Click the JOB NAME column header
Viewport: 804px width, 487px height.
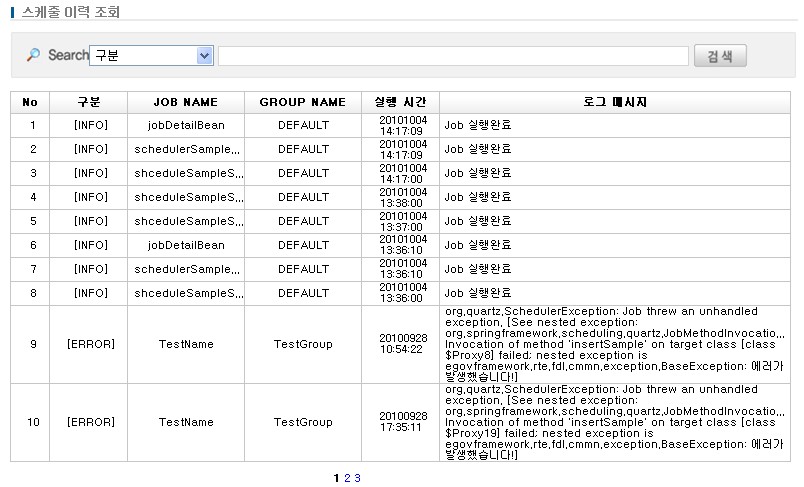pyautogui.click(x=185, y=102)
